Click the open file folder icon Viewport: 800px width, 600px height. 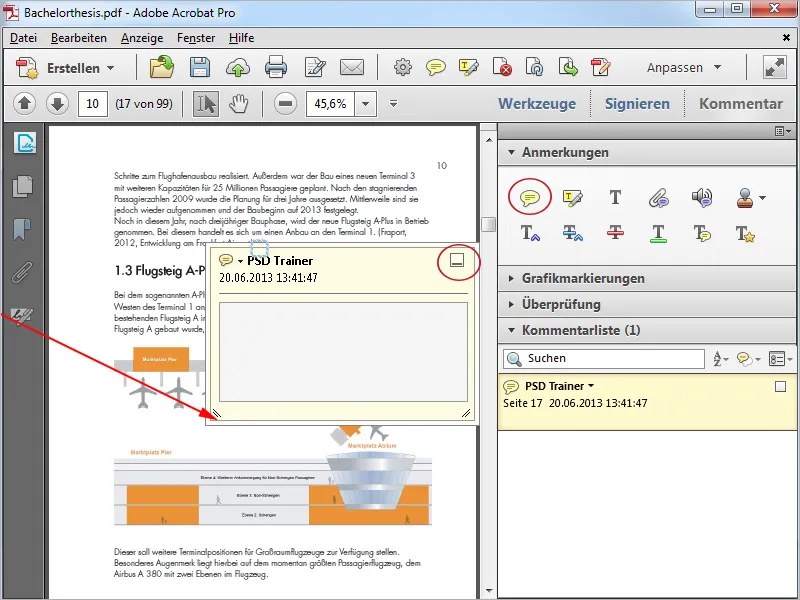[162, 67]
